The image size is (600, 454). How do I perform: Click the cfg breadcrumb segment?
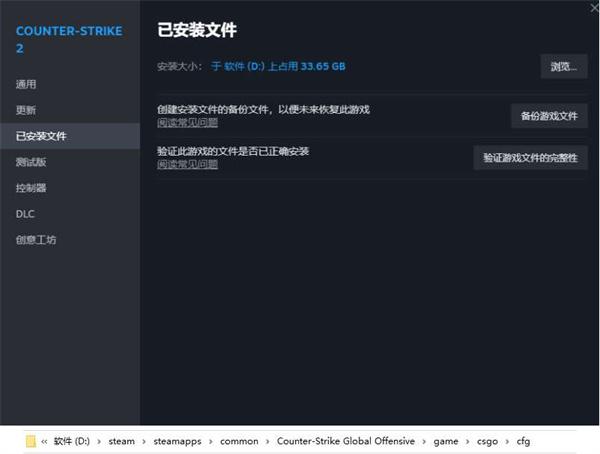pyautogui.click(x=523, y=442)
